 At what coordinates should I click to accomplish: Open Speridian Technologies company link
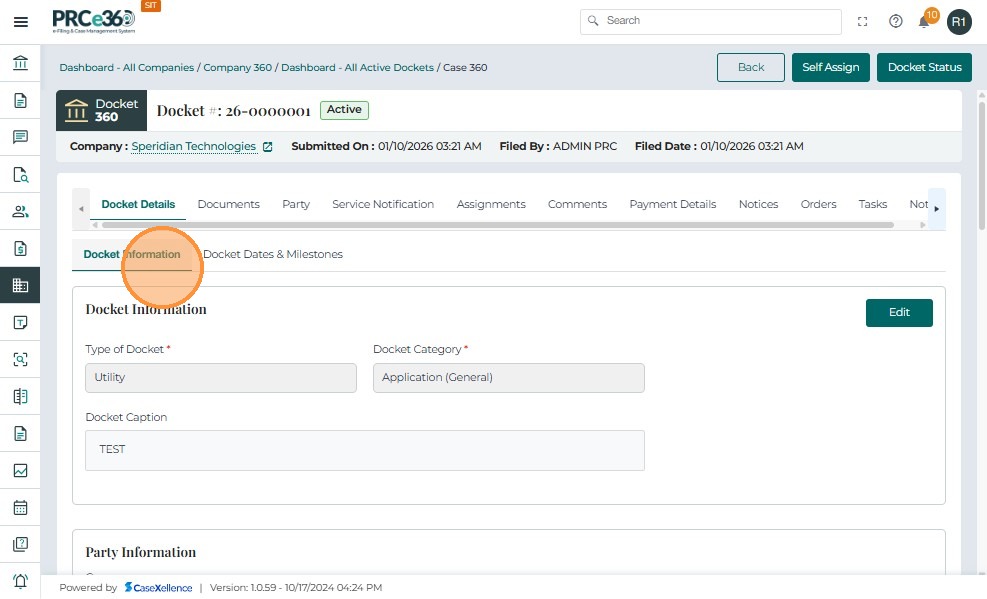coord(194,147)
